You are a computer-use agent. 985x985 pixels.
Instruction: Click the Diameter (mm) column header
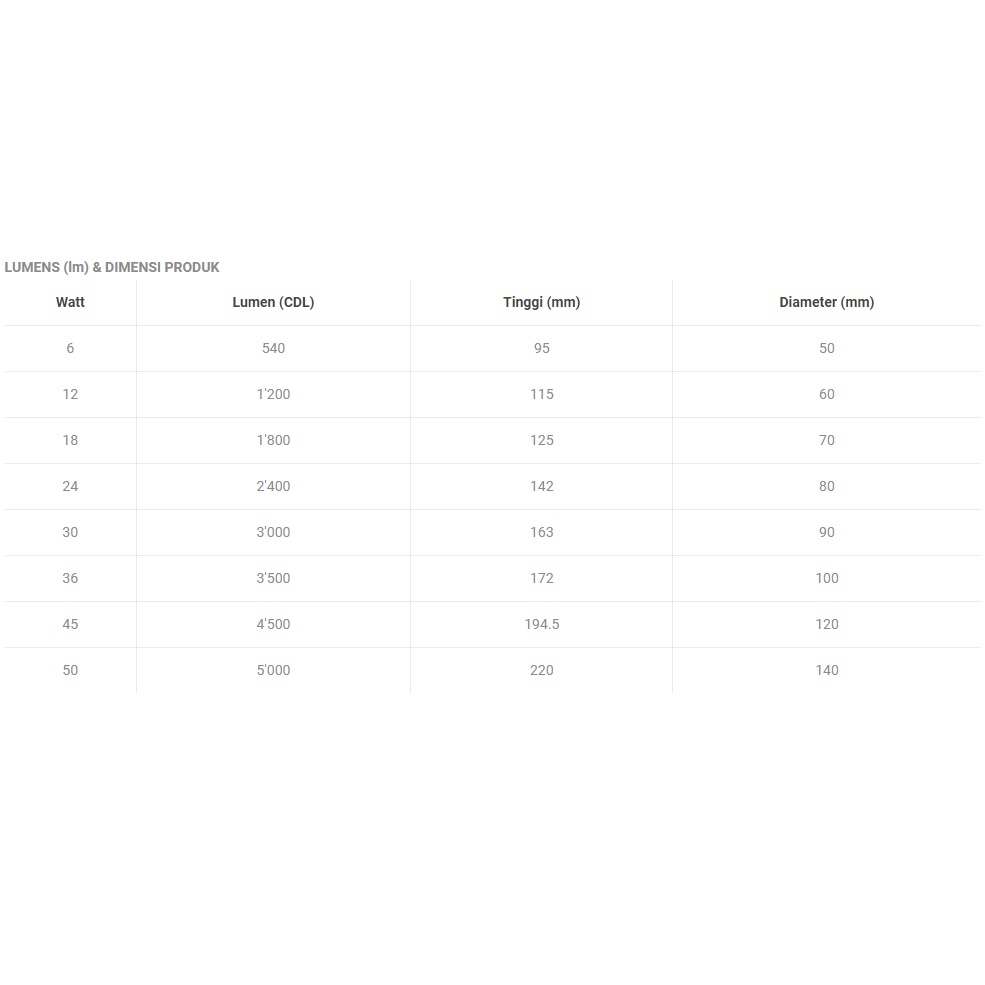(x=826, y=302)
